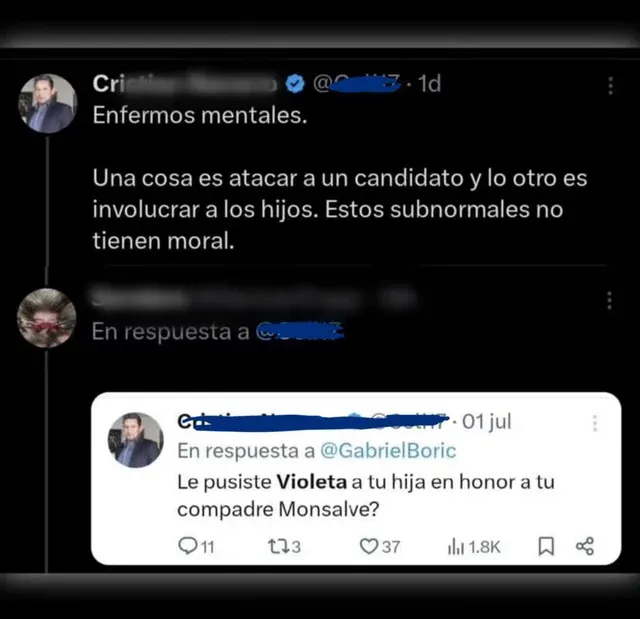Open three-dot menu on the reply tweet
The height and width of the screenshot is (619, 640).
point(609,300)
